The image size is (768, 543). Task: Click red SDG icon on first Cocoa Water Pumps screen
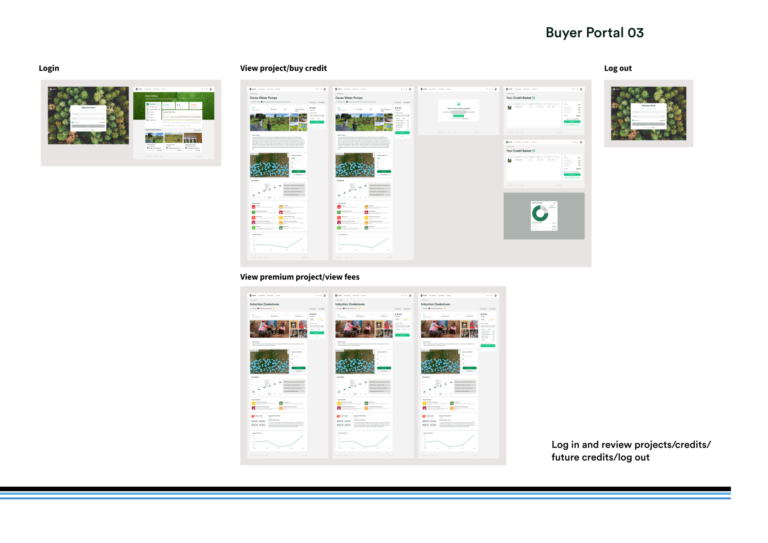(252, 206)
